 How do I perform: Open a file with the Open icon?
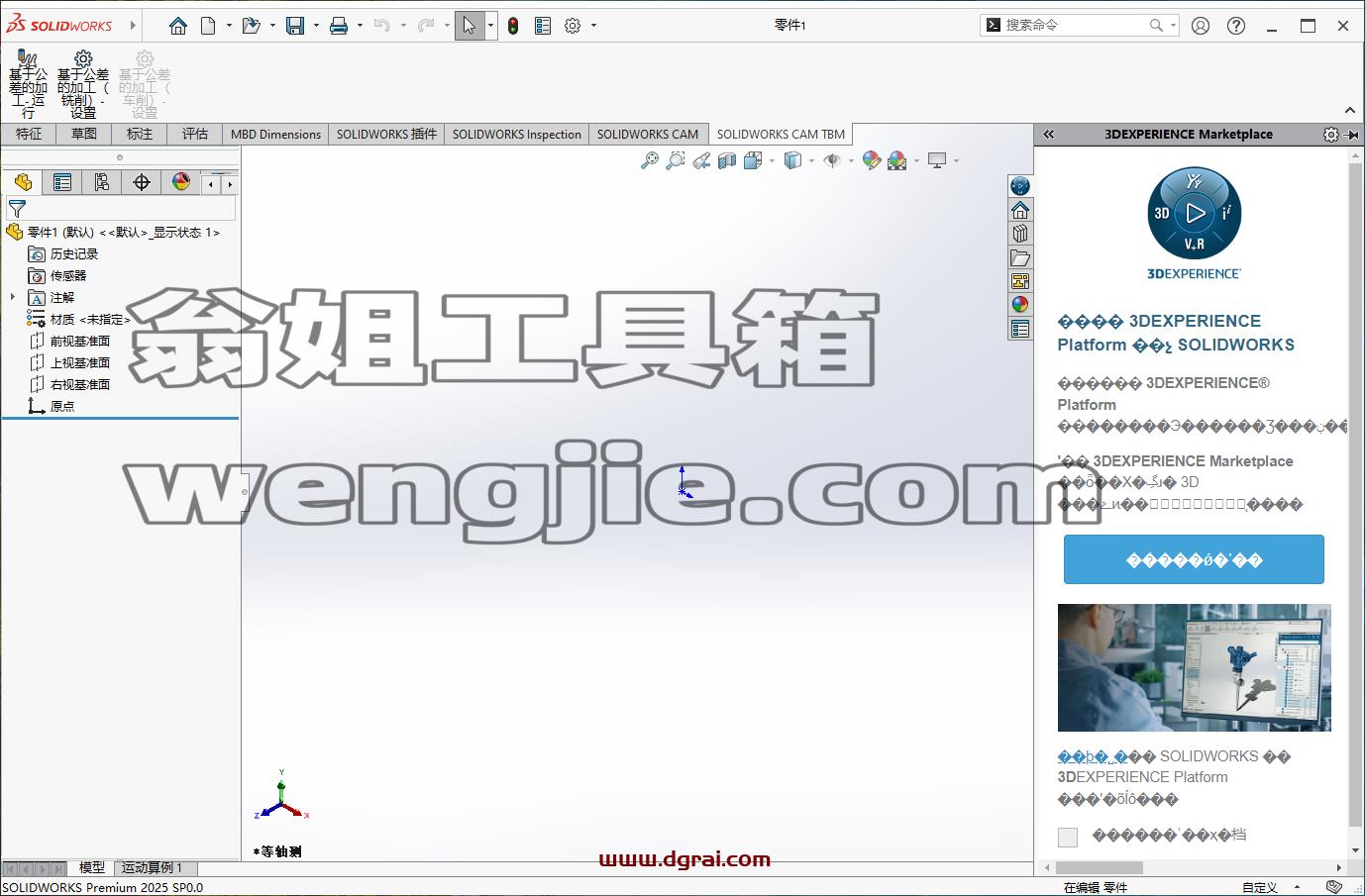click(x=252, y=26)
